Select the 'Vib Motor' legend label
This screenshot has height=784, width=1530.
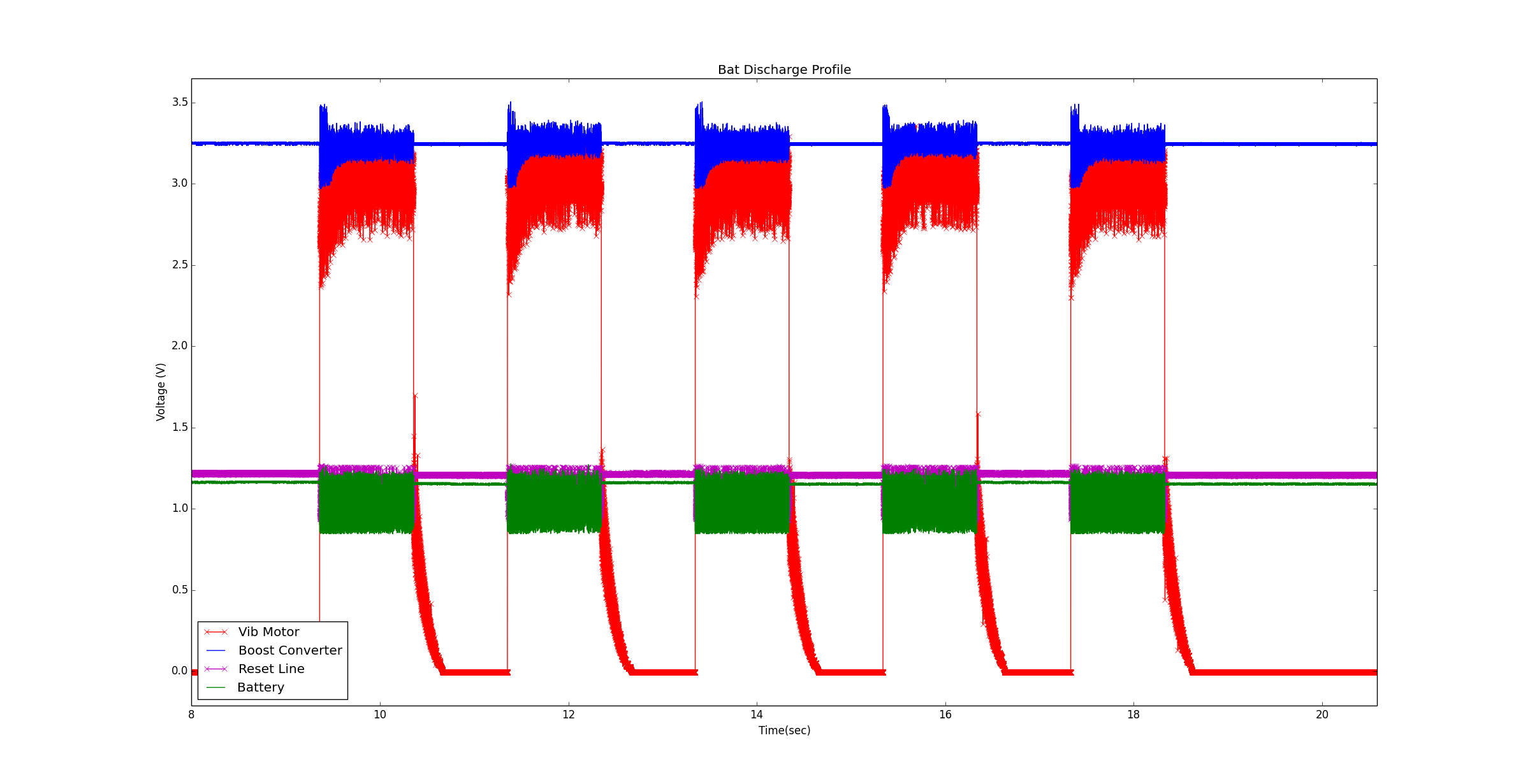click(x=268, y=632)
